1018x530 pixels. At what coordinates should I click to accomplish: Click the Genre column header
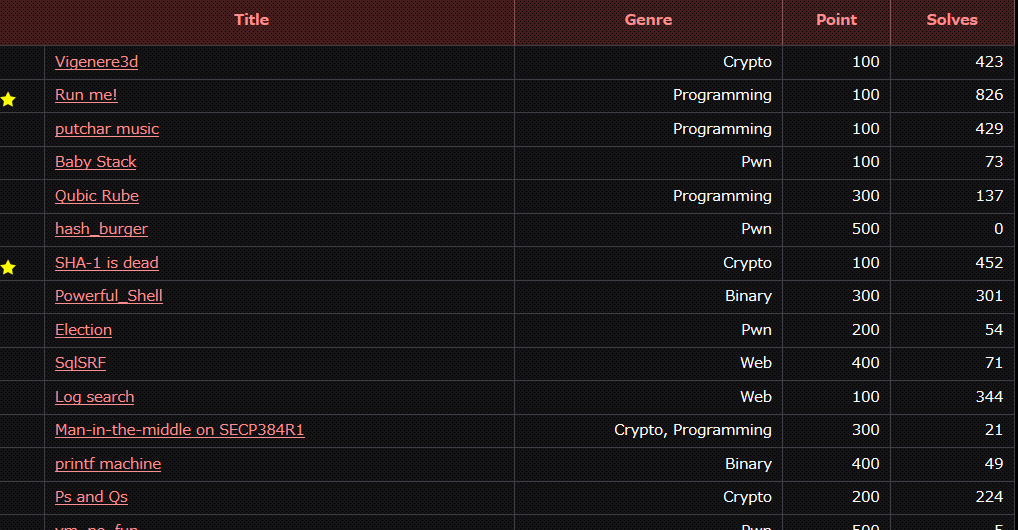pyautogui.click(x=648, y=19)
